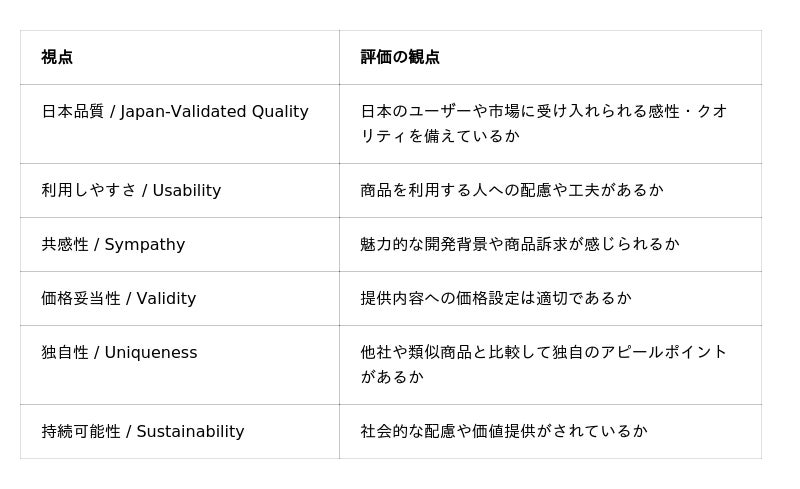Image resolution: width=800 pixels, height=489 pixels.
Task: Click the text 魅力的な開発背景や商品訴求が感じられるか
Action: click(520, 244)
